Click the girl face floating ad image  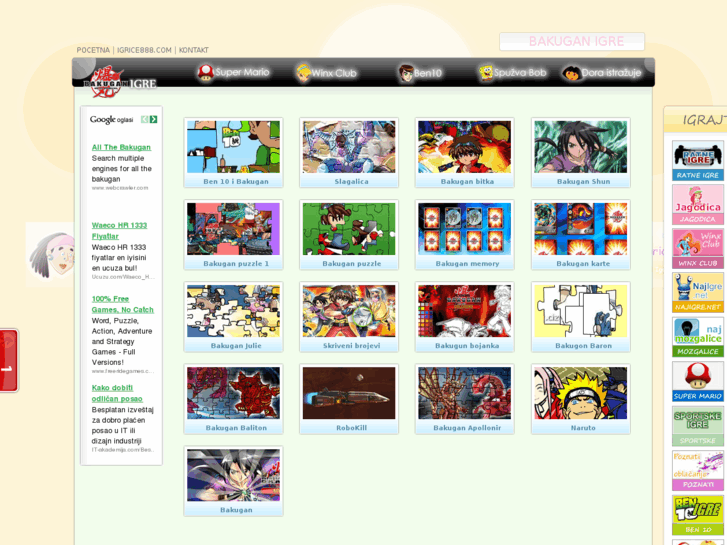point(51,255)
